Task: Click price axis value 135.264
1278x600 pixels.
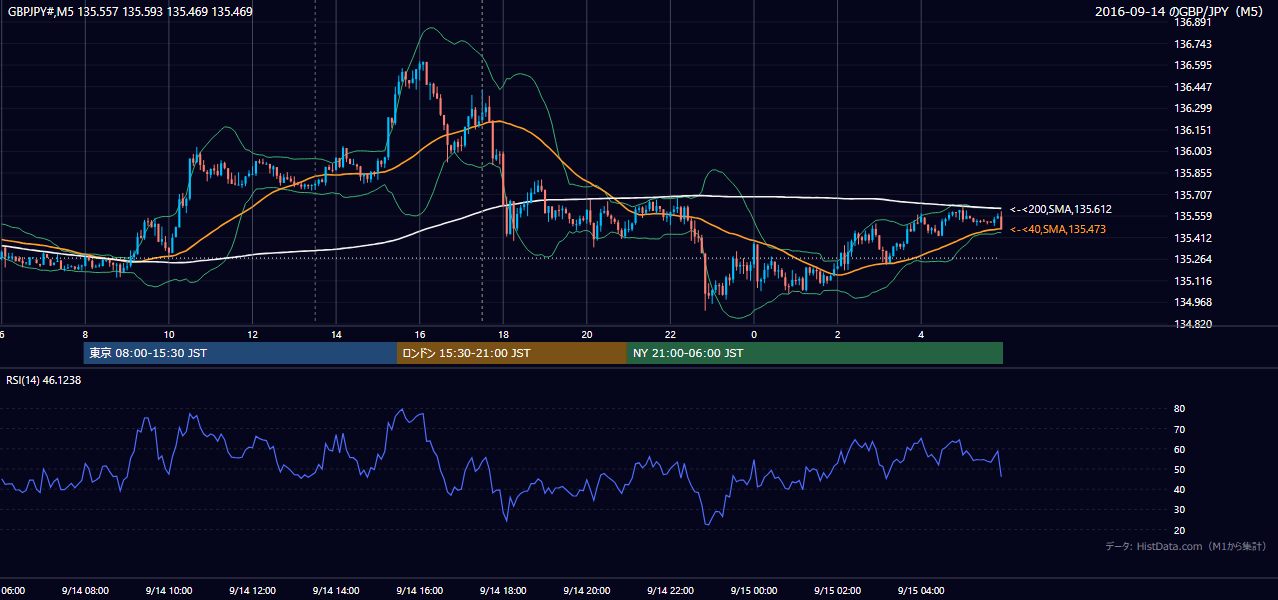Action: [x=1193, y=259]
